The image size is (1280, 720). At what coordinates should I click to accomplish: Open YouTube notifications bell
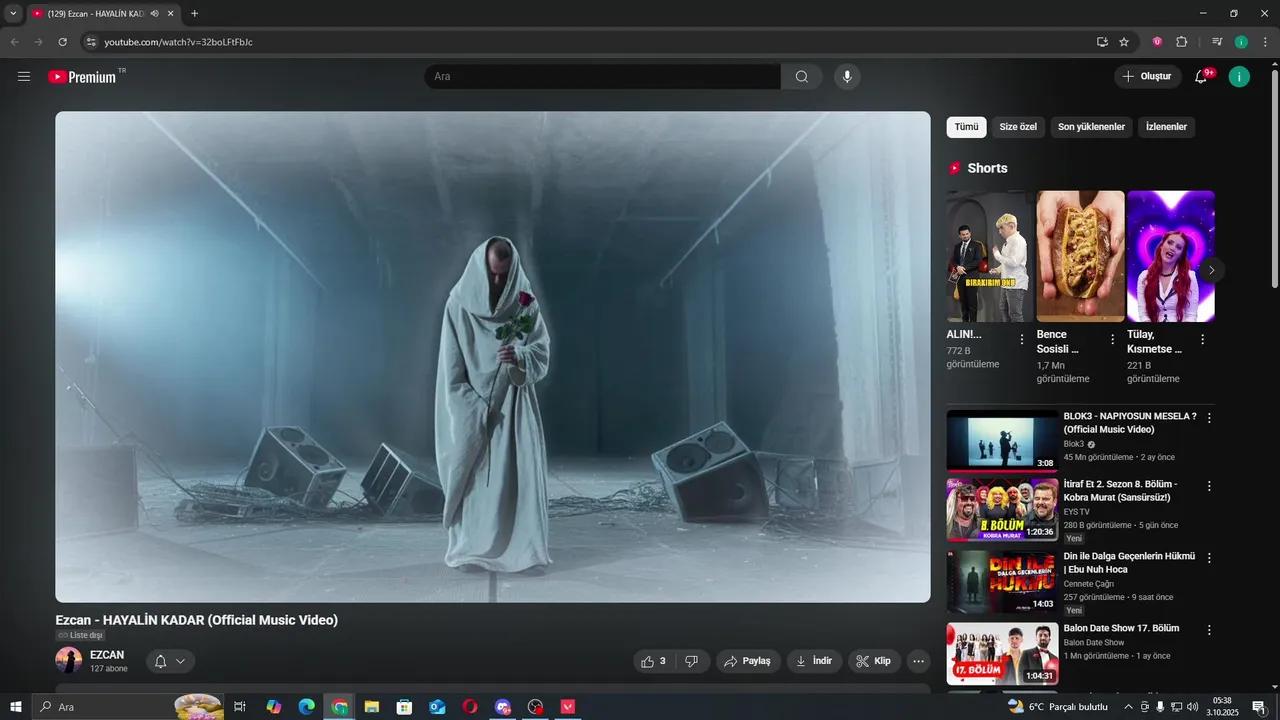[x=1202, y=77]
